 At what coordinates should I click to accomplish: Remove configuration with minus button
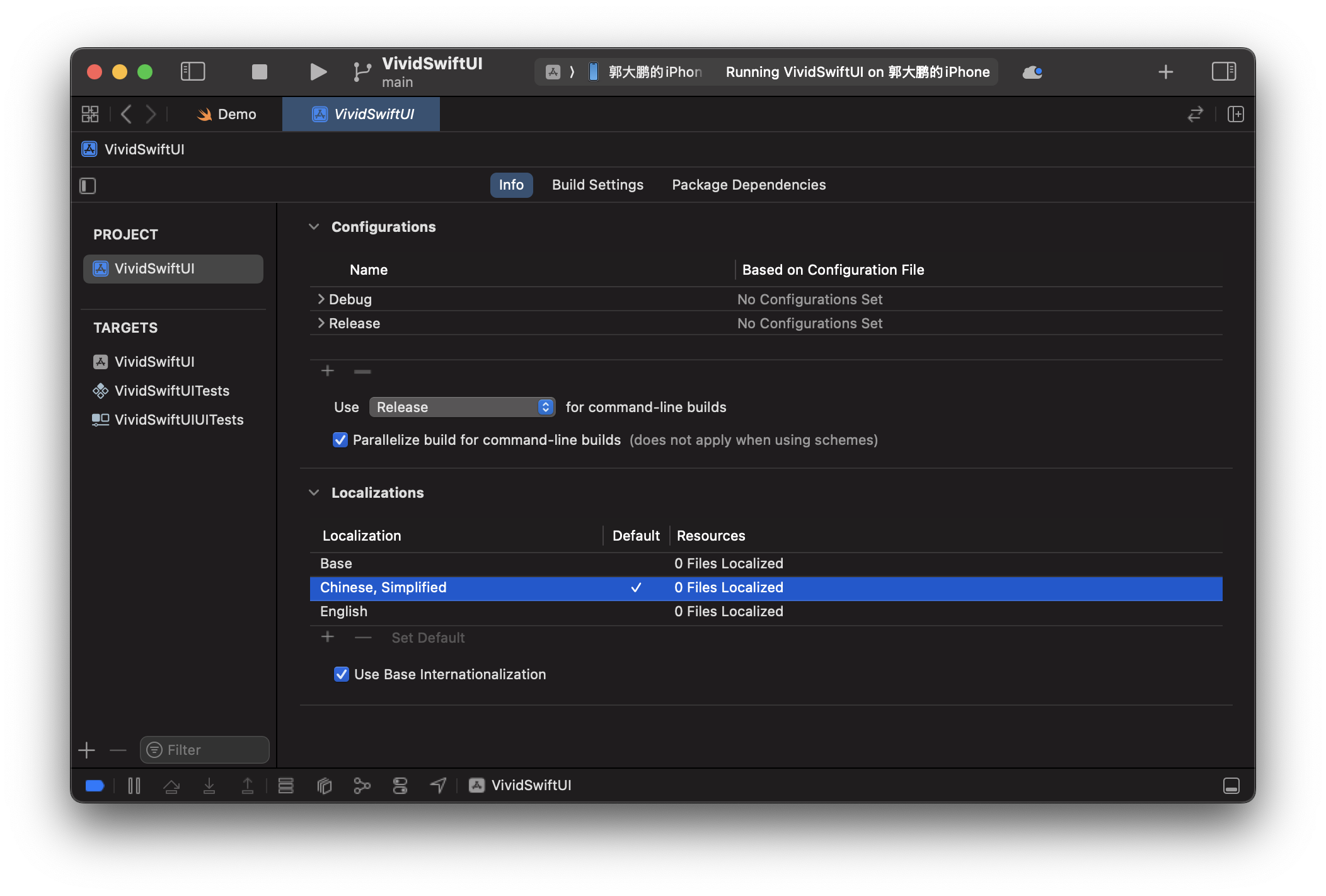362,371
